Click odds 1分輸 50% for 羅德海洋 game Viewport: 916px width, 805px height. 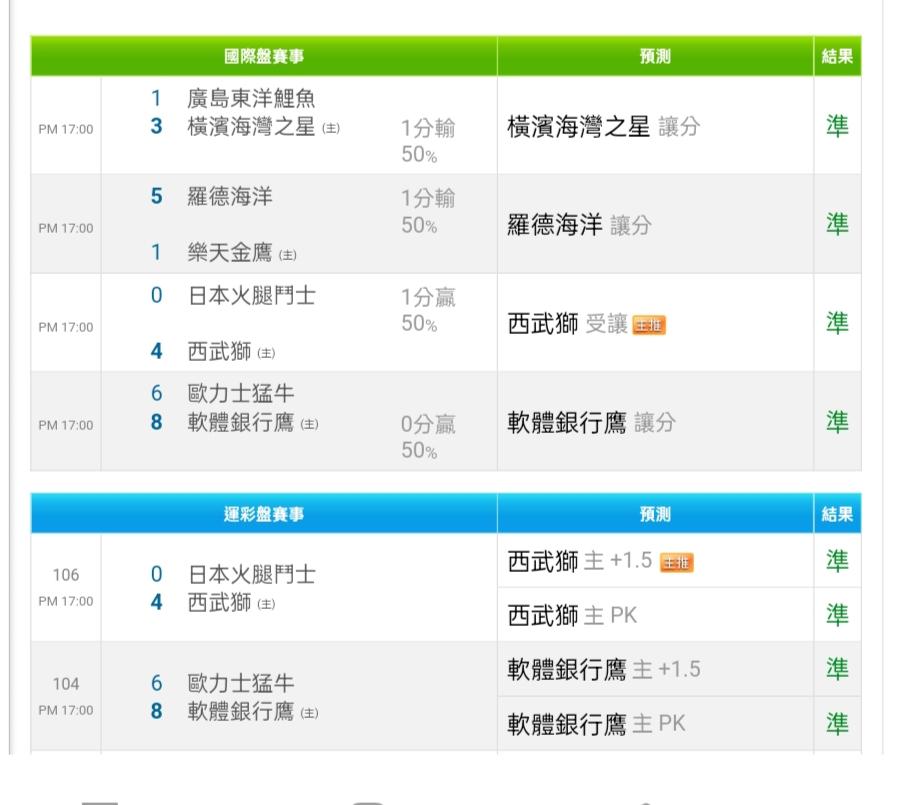(x=428, y=211)
